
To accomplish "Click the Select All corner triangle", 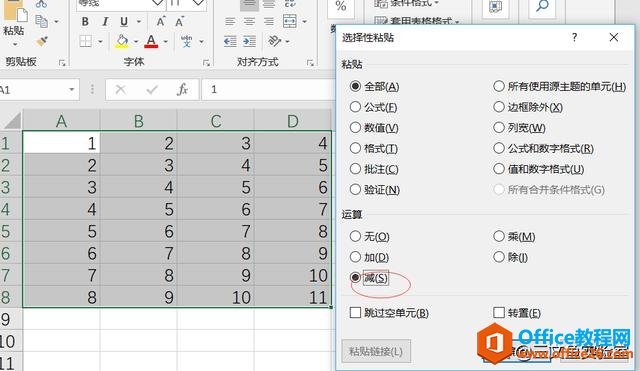I will pyautogui.click(x=11, y=120).
